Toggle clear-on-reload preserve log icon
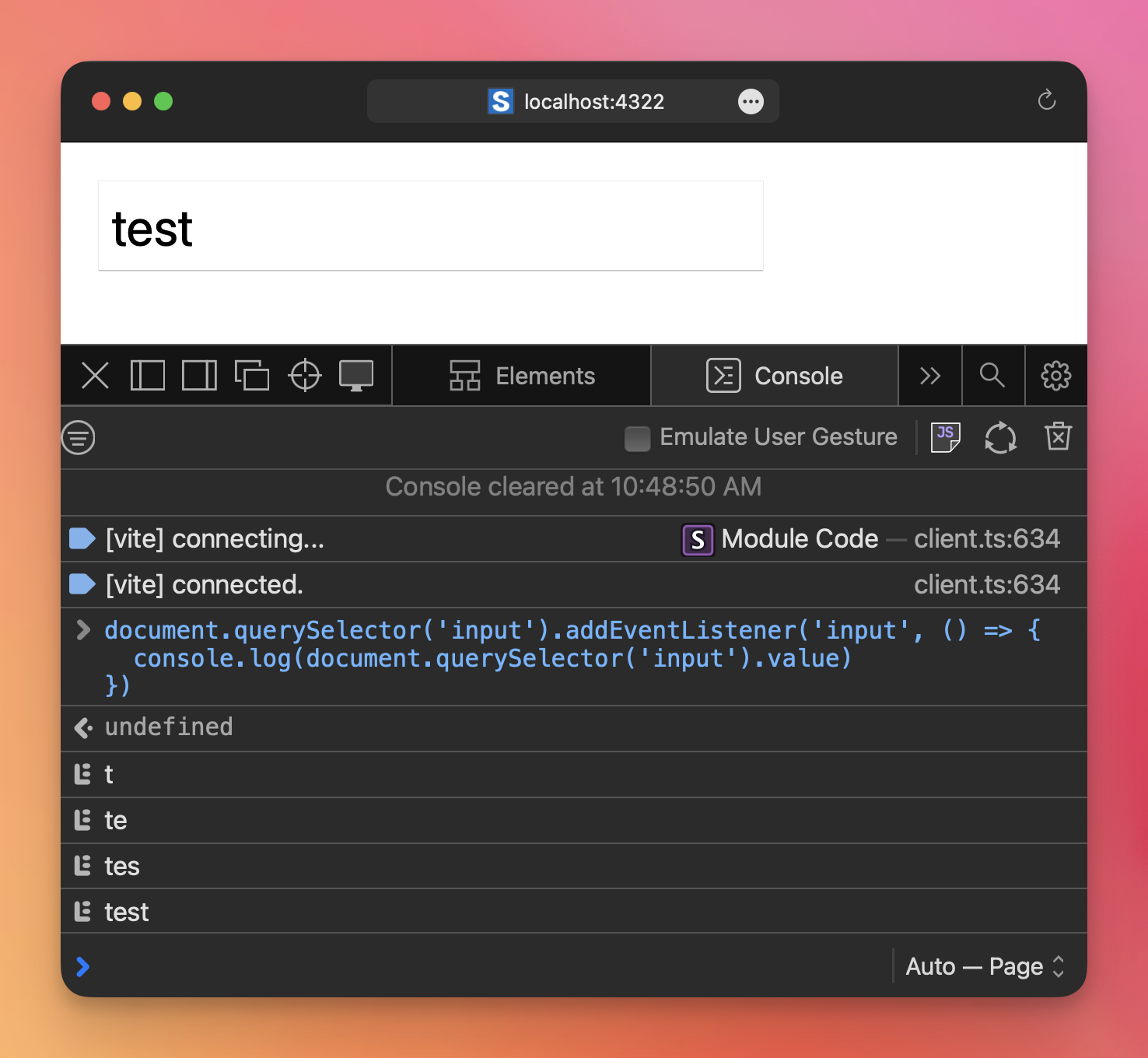This screenshot has width=1148, height=1058. click(1000, 437)
